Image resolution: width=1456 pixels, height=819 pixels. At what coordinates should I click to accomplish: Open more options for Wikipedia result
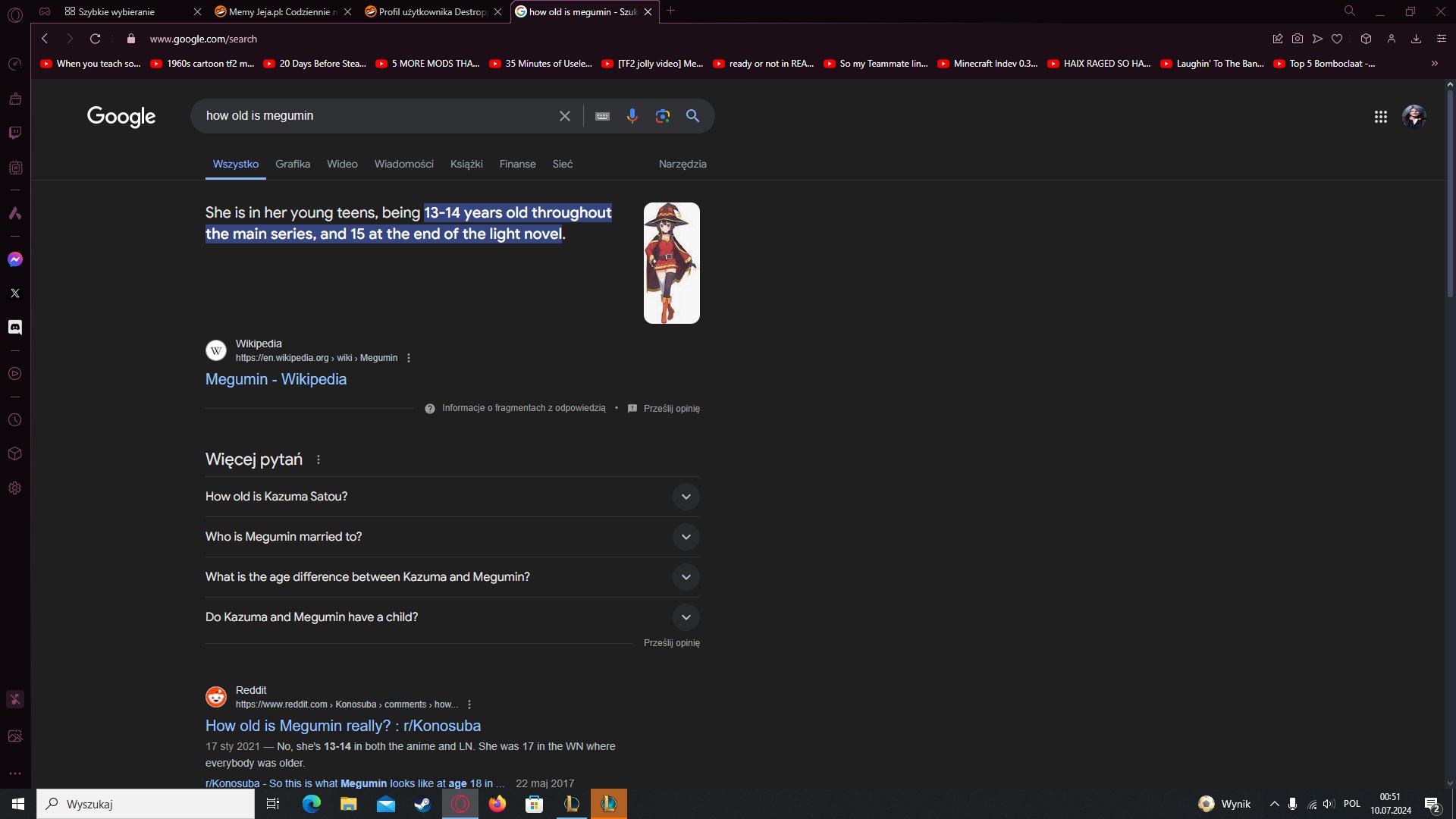(x=409, y=358)
